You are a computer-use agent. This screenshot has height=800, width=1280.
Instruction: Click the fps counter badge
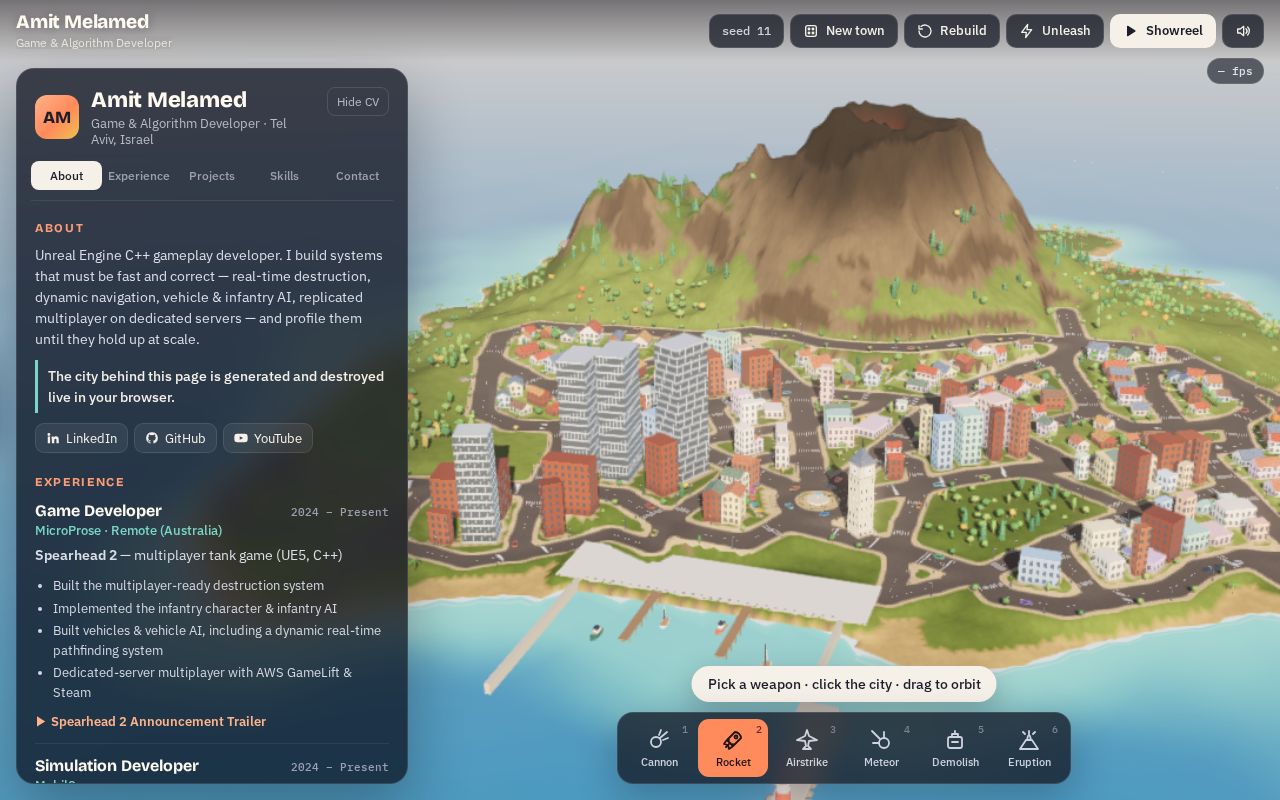click(x=1235, y=71)
